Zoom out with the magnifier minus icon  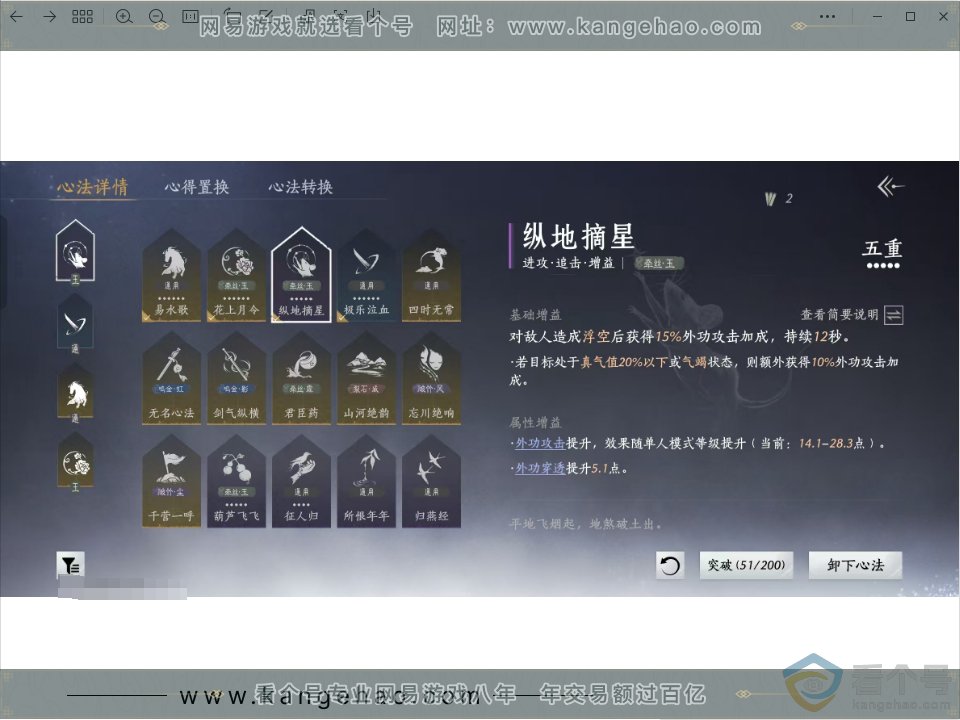[157, 17]
